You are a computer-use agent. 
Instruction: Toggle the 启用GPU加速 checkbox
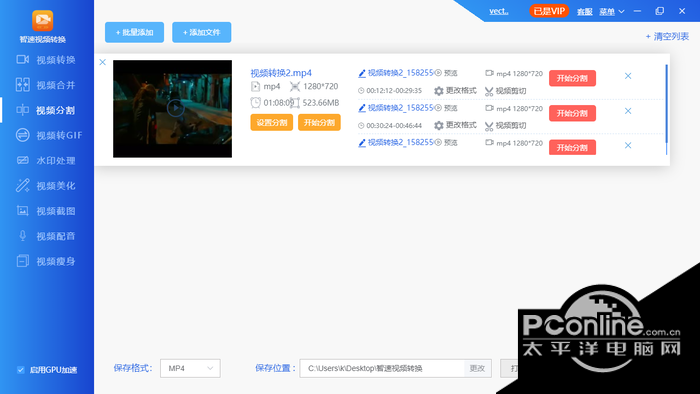[21, 369]
